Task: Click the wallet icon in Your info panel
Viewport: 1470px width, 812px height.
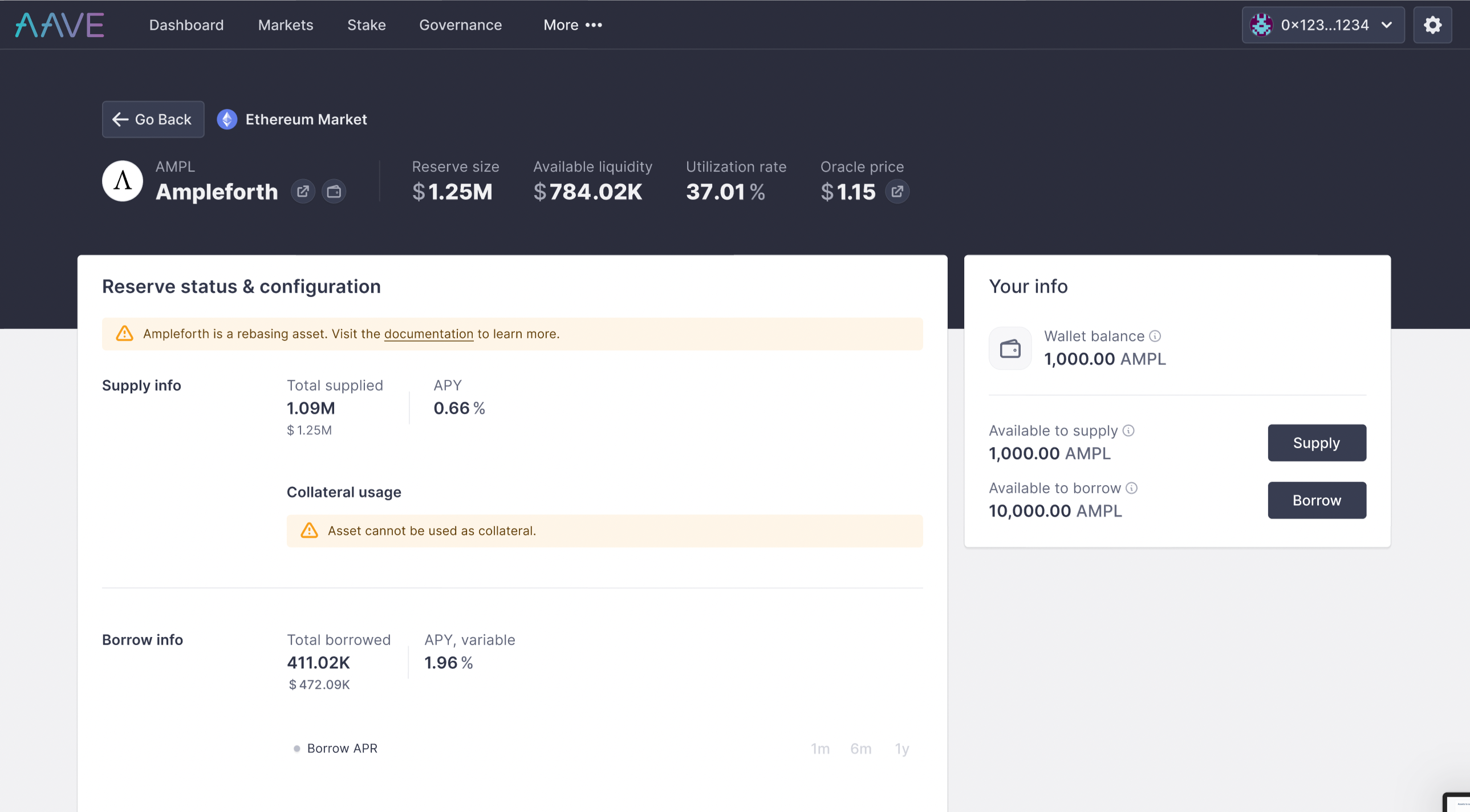Action: (x=1009, y=347)
